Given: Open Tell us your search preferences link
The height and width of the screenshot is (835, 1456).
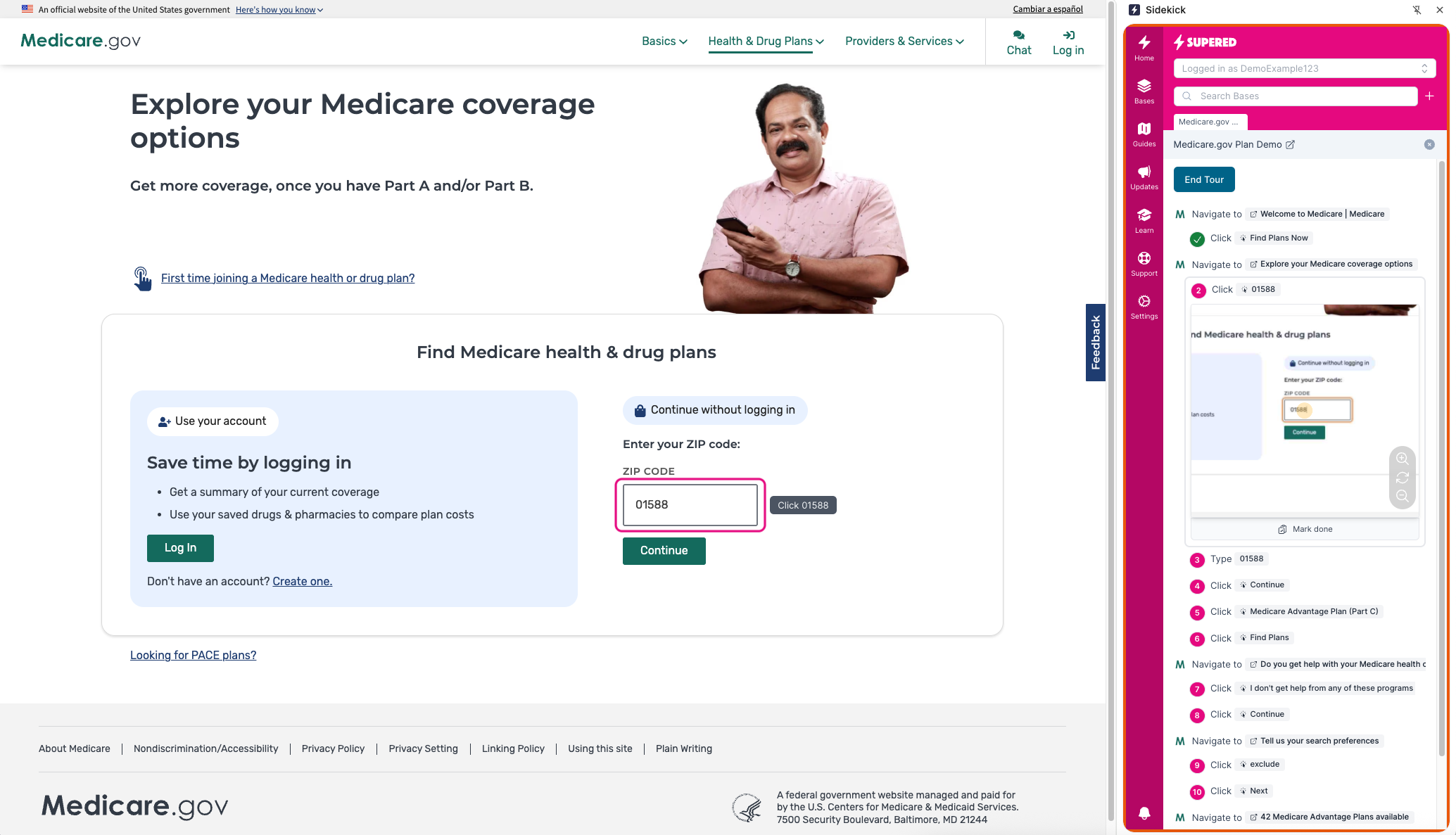Looking at the screenshot, I should 1314,741.
